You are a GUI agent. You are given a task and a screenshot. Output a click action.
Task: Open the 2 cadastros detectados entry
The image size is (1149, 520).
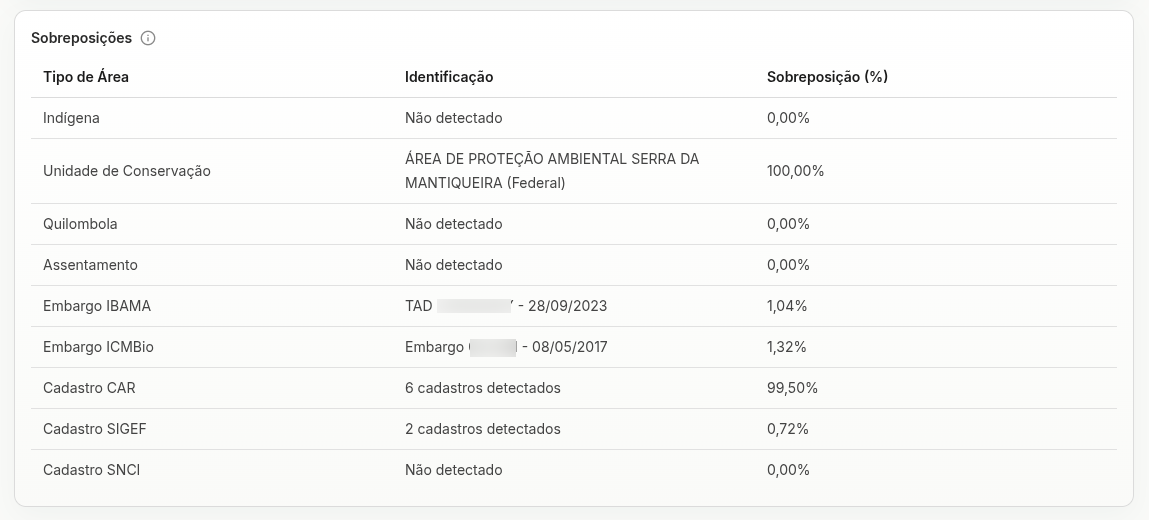click(x=483, y=428)
